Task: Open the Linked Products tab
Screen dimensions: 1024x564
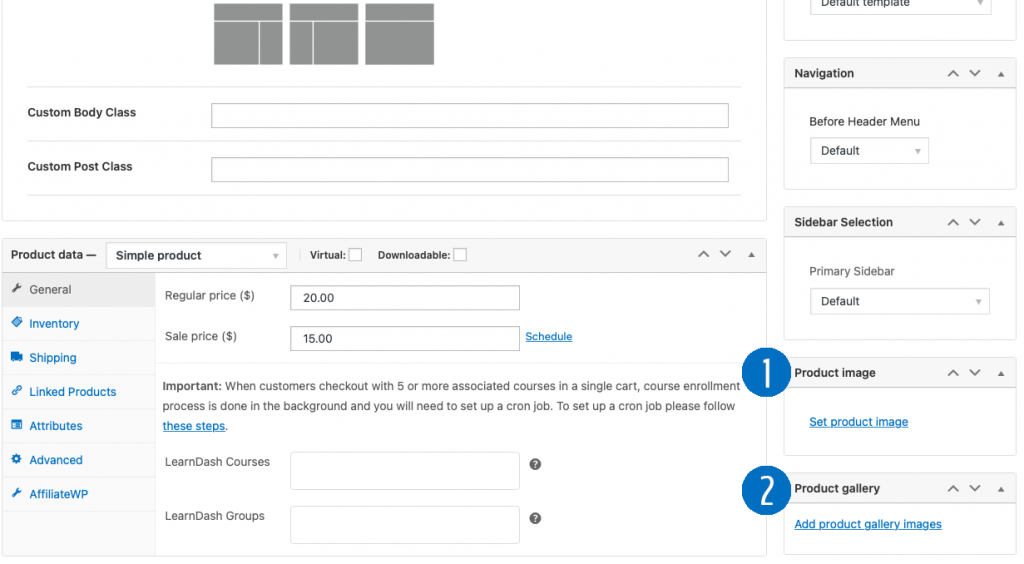Action: click(x=72, y=392)
